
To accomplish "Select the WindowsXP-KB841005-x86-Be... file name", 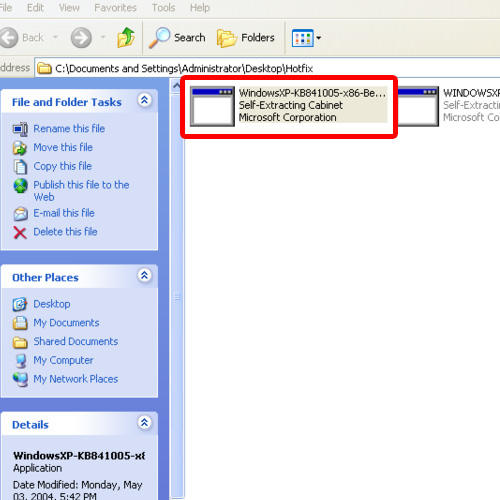I will pyautogui.click(x=312, y=93).
